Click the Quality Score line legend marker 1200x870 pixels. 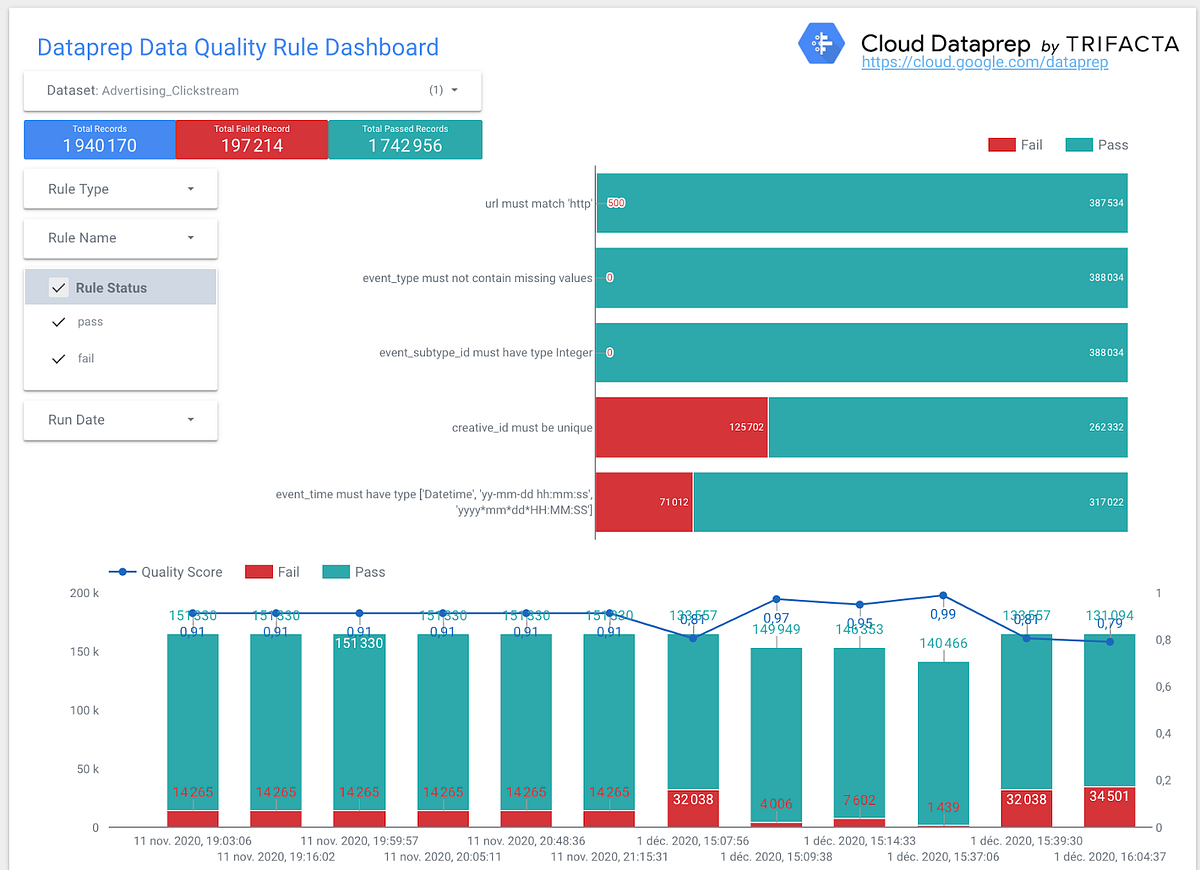[x=122, y=572]
